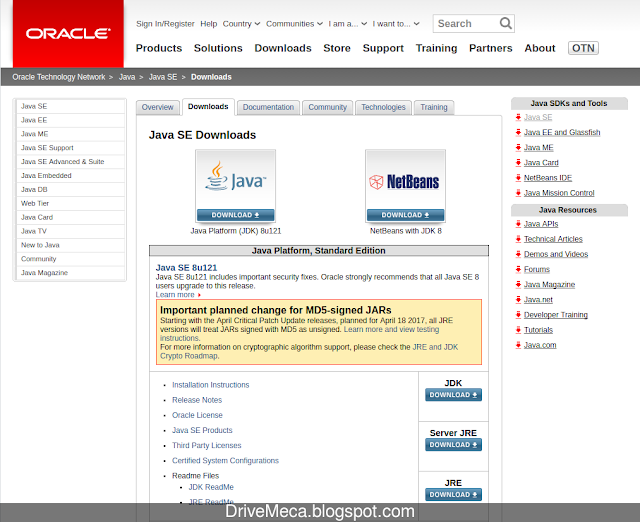Click the red arrow icon beside Java EE and Glassfish
The height and width of the screenshot is (522, 640).
(x=518, y=132)
